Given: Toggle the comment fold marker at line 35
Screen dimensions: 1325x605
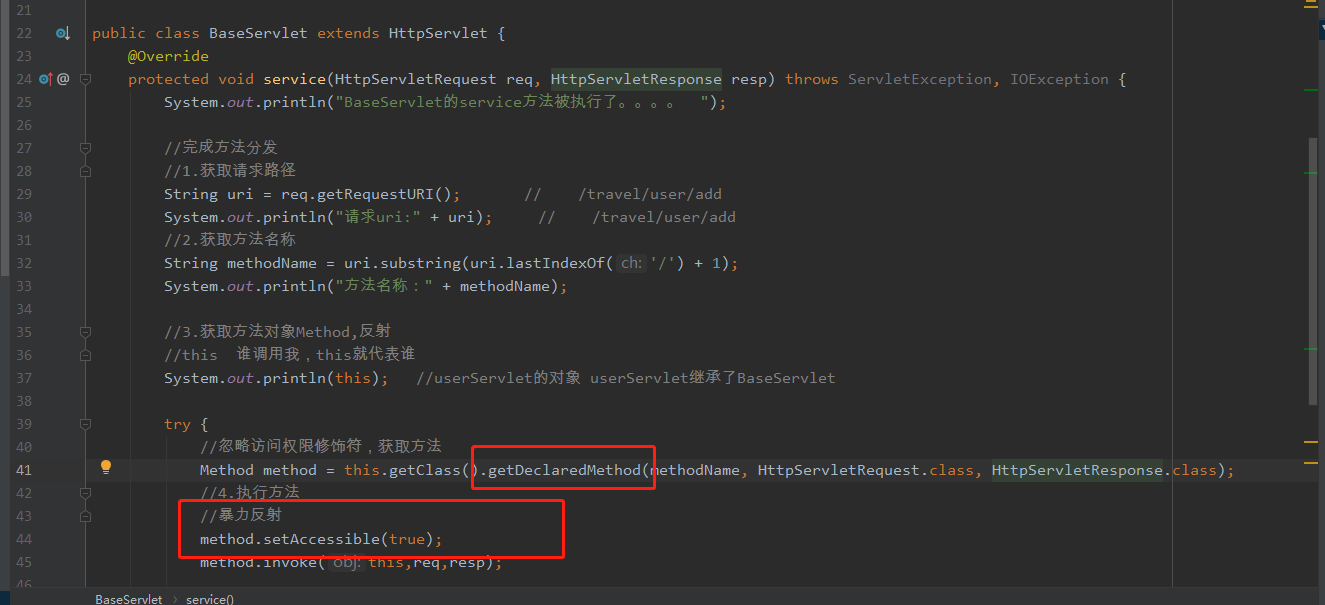Looking at the screenshot, I should click(x=85, y=332).
